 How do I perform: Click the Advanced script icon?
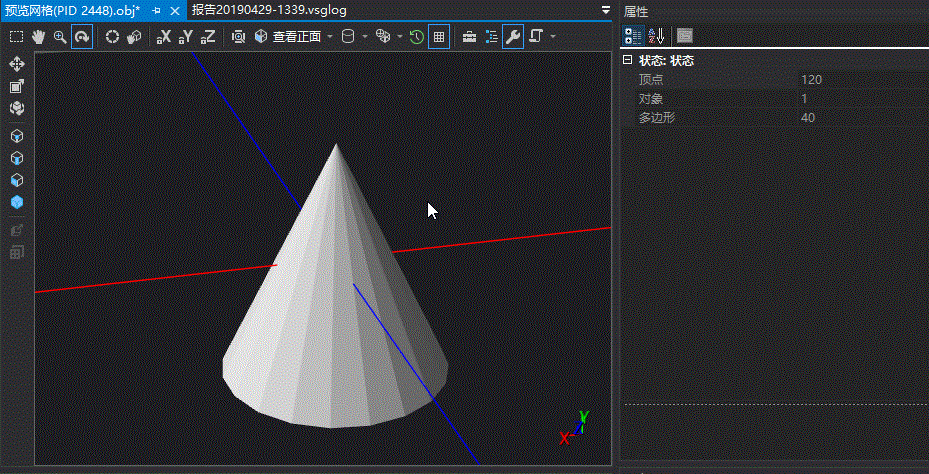[536, 37]
